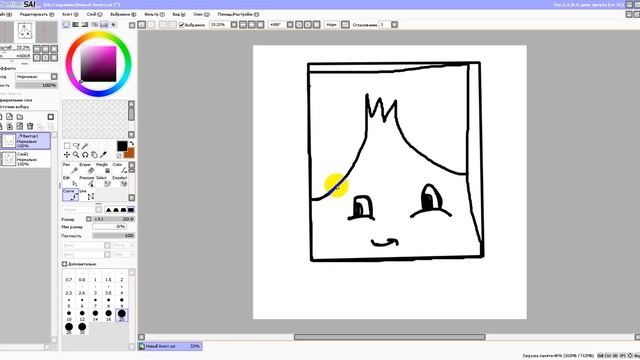The width and height of the screenshot is (640, 360).
Task: Toggle the size multiplier box next to Размер
Action: pyautogui.click(x=89, y=219)
